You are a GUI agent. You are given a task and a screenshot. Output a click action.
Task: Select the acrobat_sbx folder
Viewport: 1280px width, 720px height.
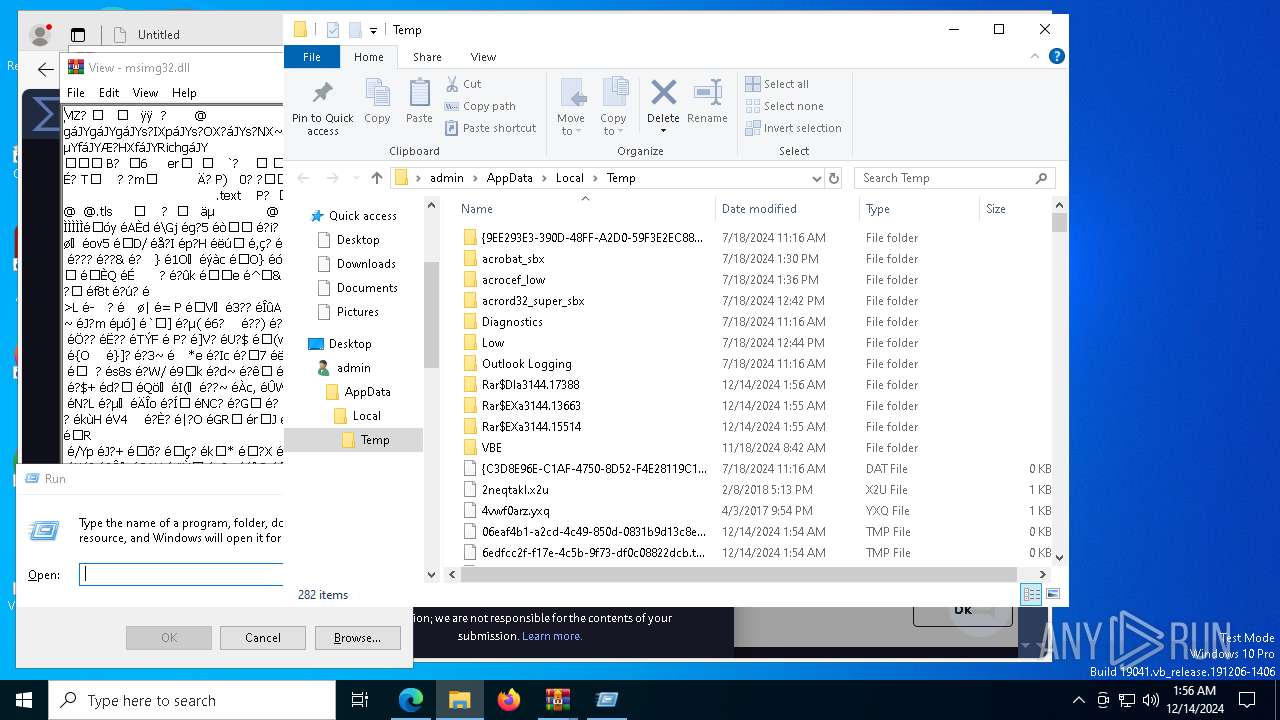(513, 259)
